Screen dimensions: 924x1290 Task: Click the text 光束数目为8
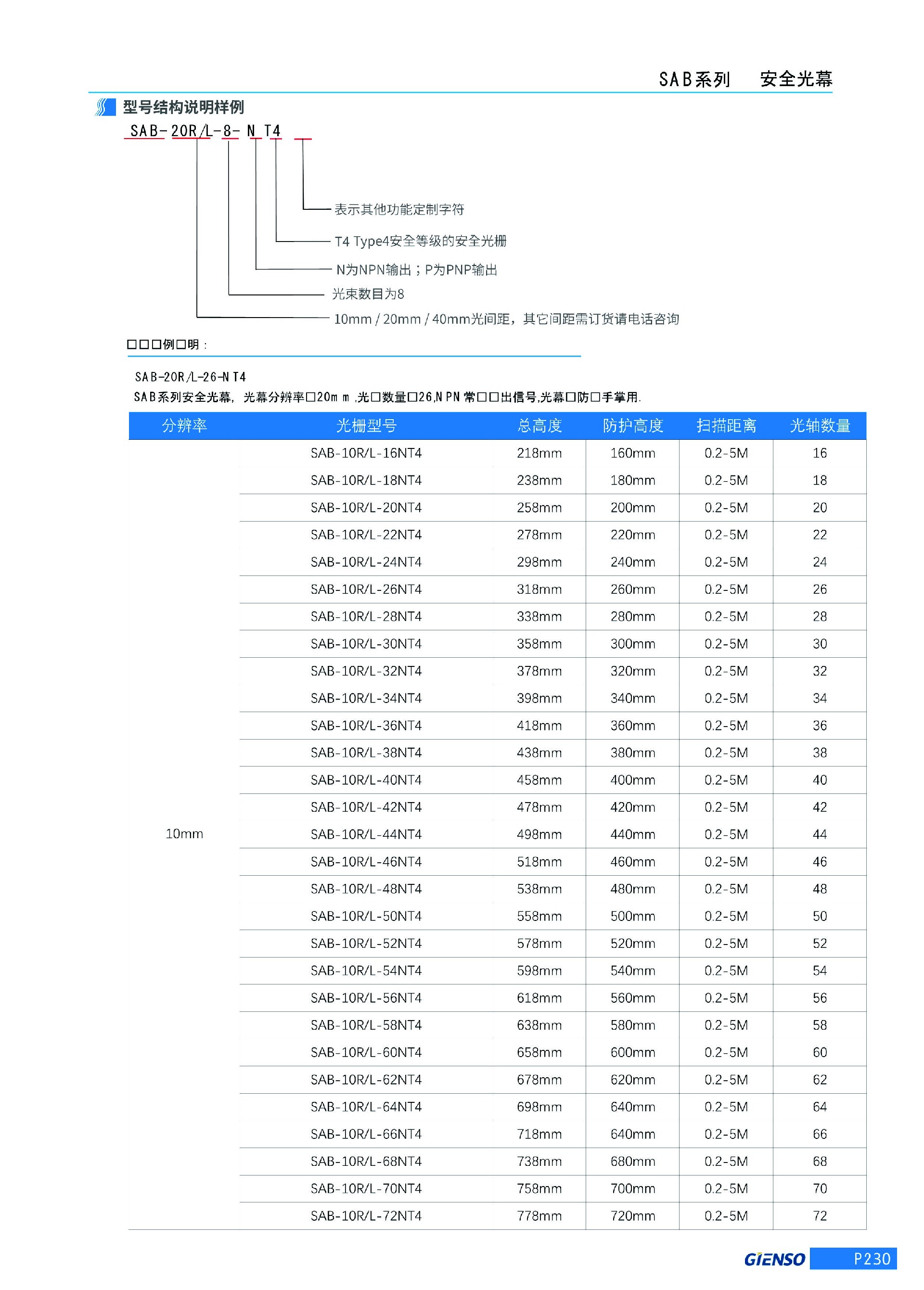point(368,294)
